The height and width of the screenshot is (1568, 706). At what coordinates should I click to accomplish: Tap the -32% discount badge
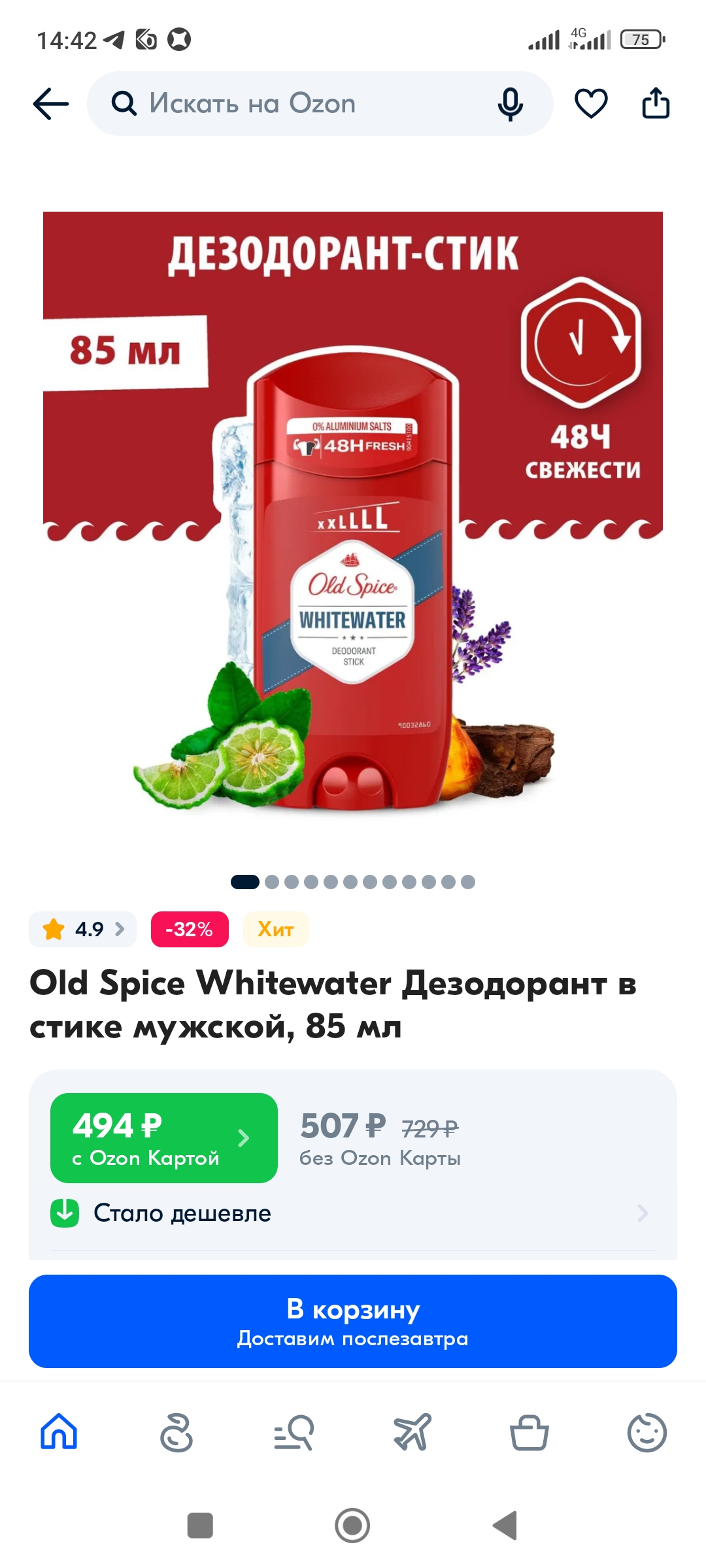190,929
